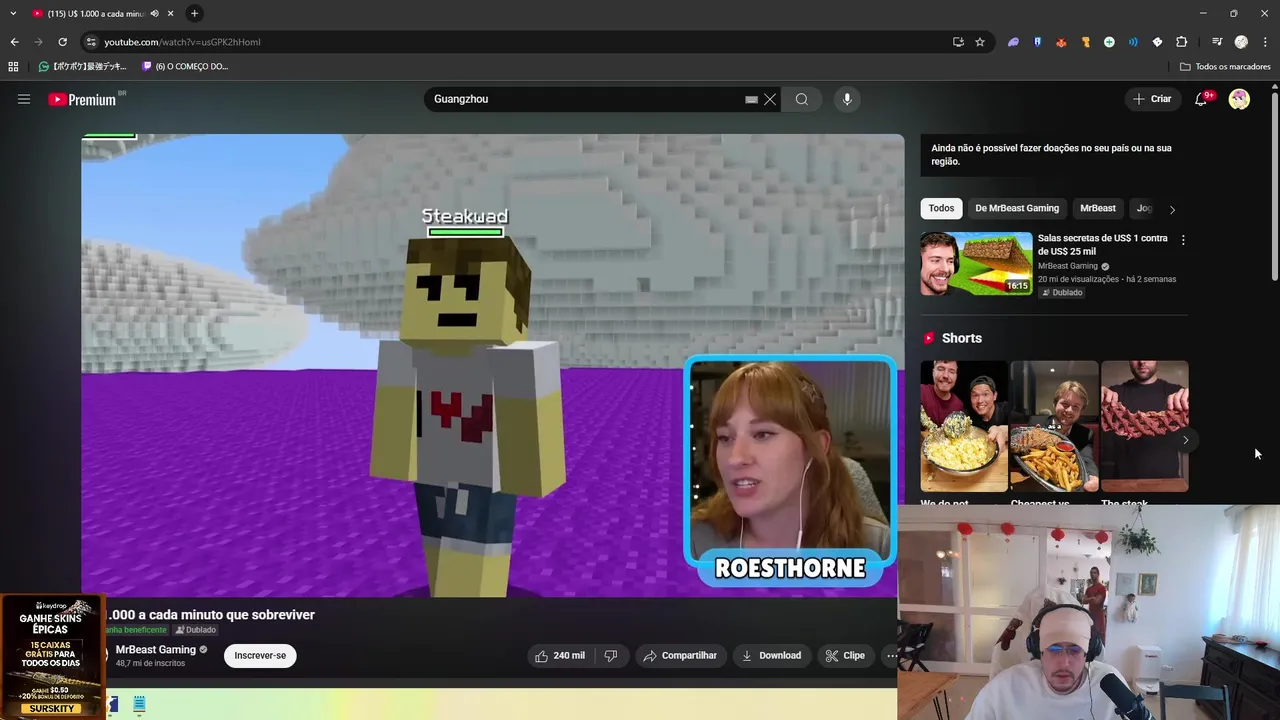The width and height of the screenshot is (1280, 720).
Task: Open O COMEÇO DO Twitch bookmark
Action: (x=185, y=66)
